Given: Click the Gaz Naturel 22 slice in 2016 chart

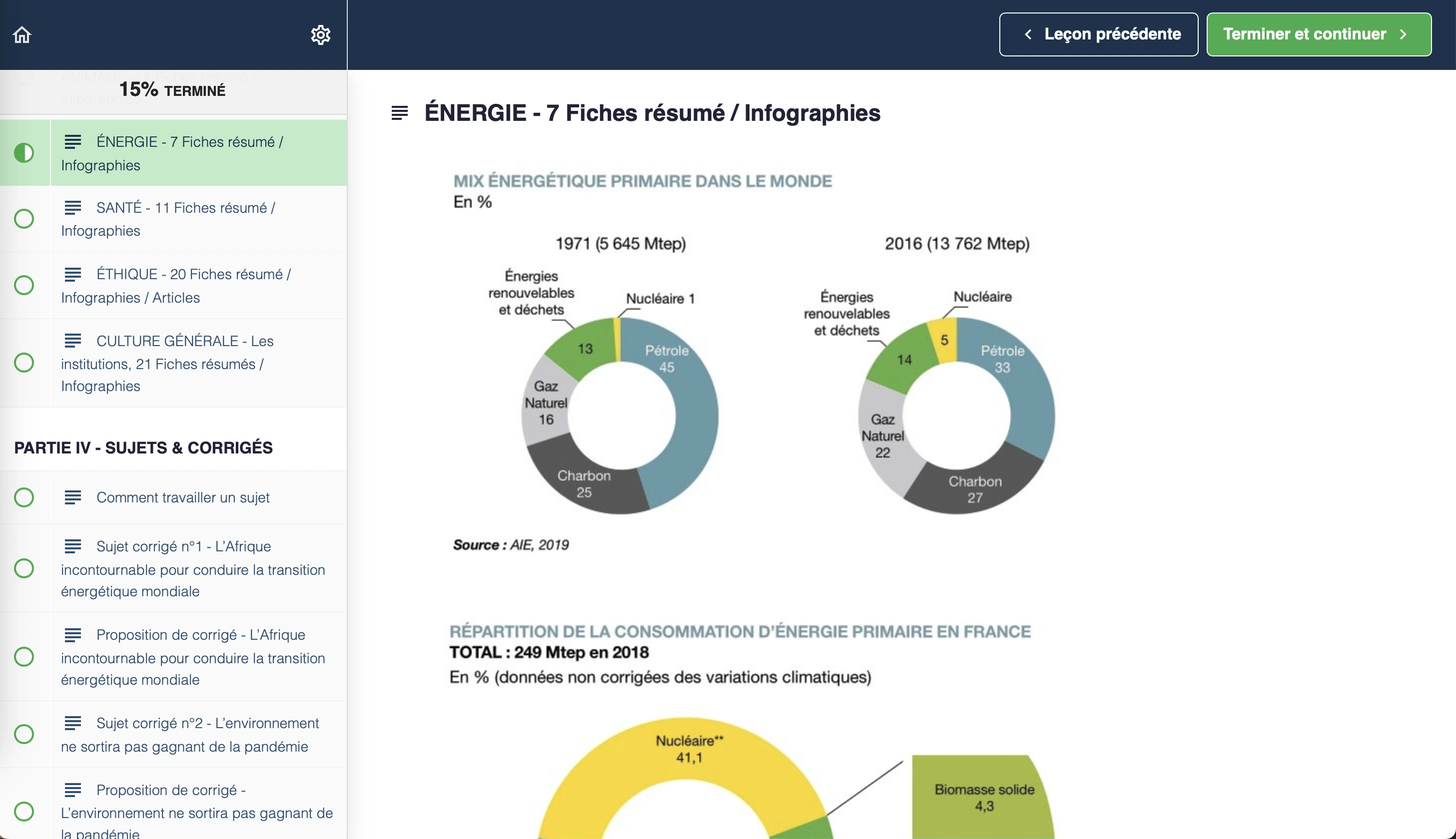Looking at the screenshot, I should [882, 435].
